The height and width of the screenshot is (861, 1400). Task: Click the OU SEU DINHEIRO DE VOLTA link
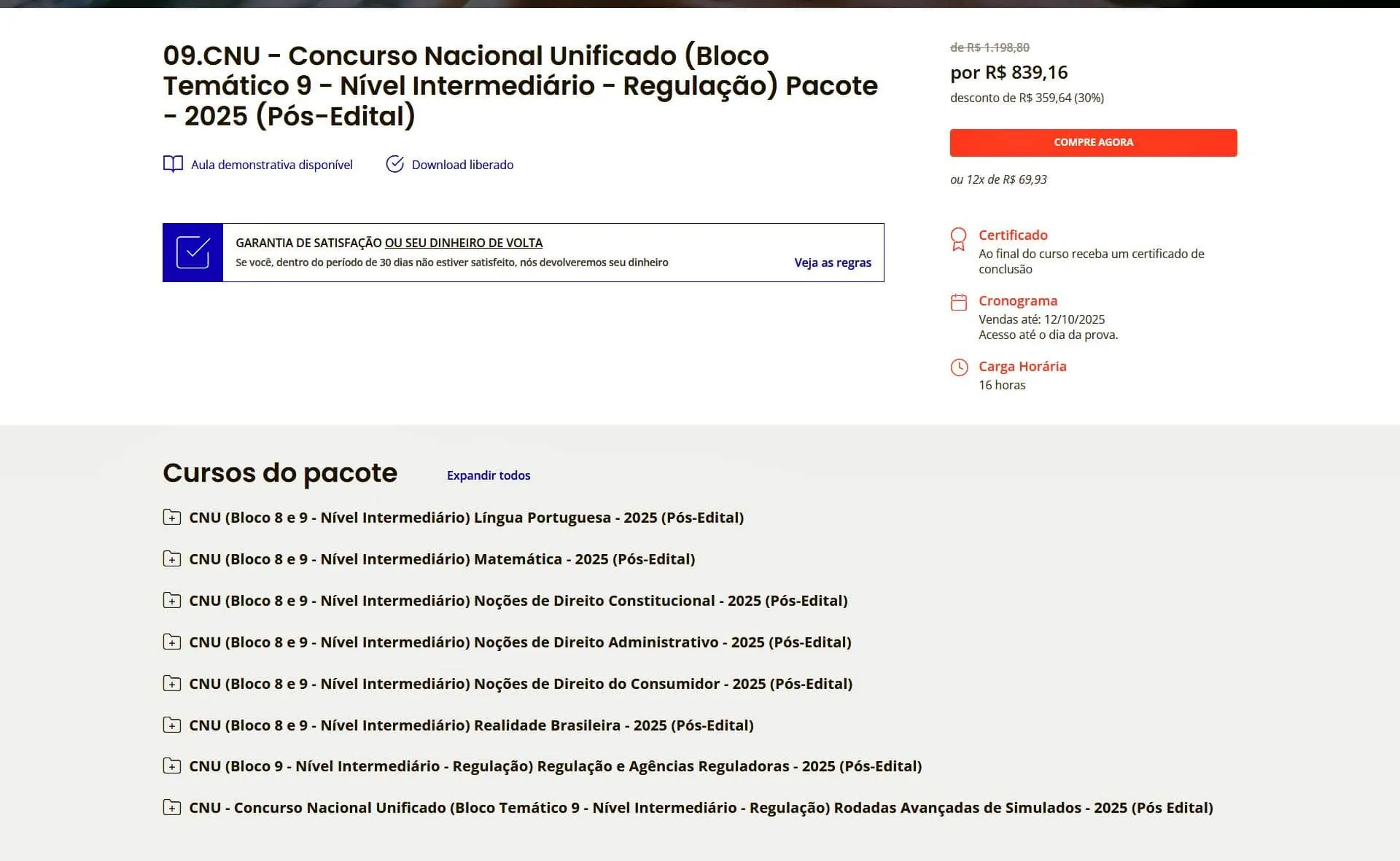tap(464, 243)
